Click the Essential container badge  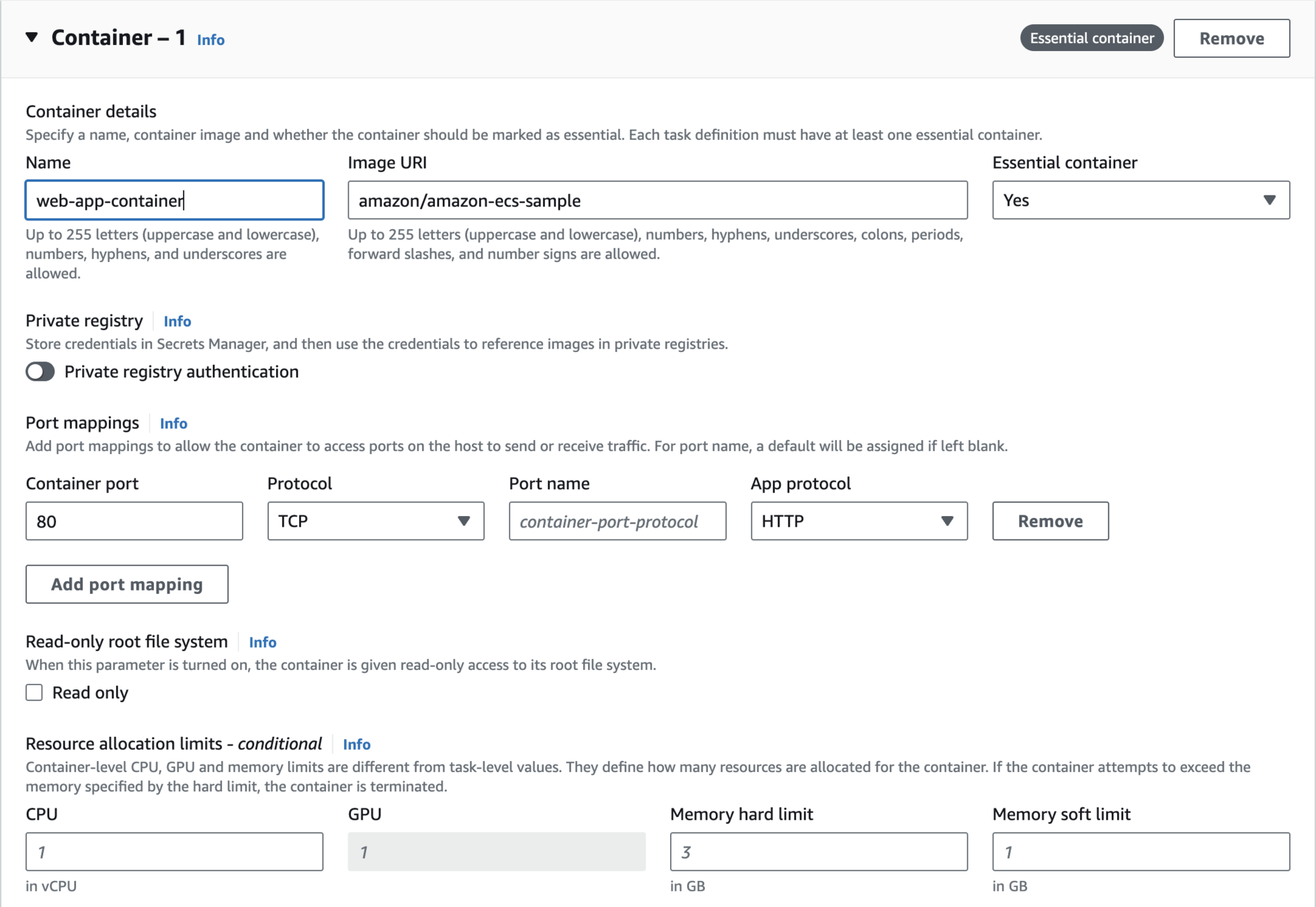1092,38
